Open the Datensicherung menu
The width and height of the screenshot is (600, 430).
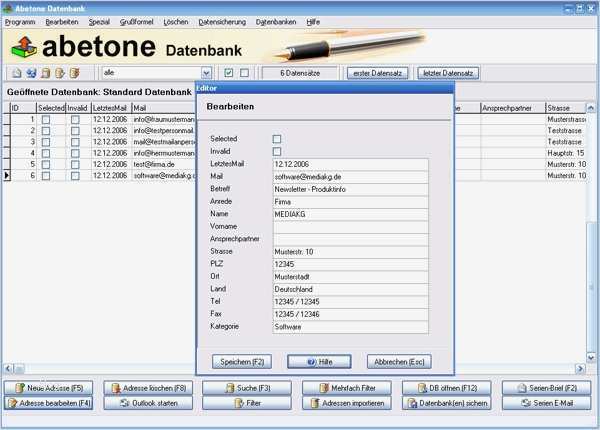click(222, 22)
